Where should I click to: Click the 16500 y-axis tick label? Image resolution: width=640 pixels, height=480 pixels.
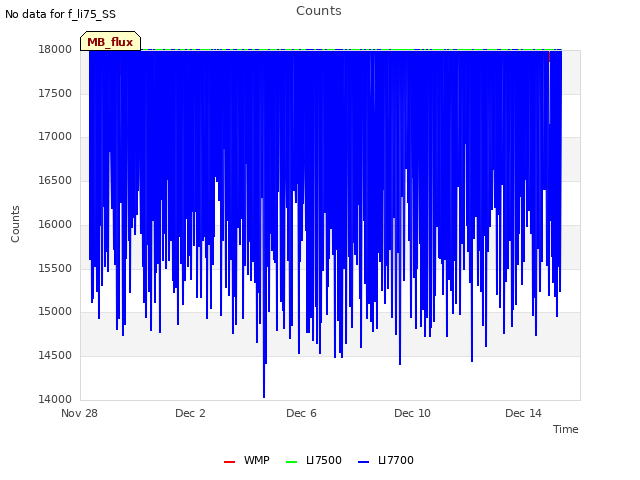click(x=55, y=180)
